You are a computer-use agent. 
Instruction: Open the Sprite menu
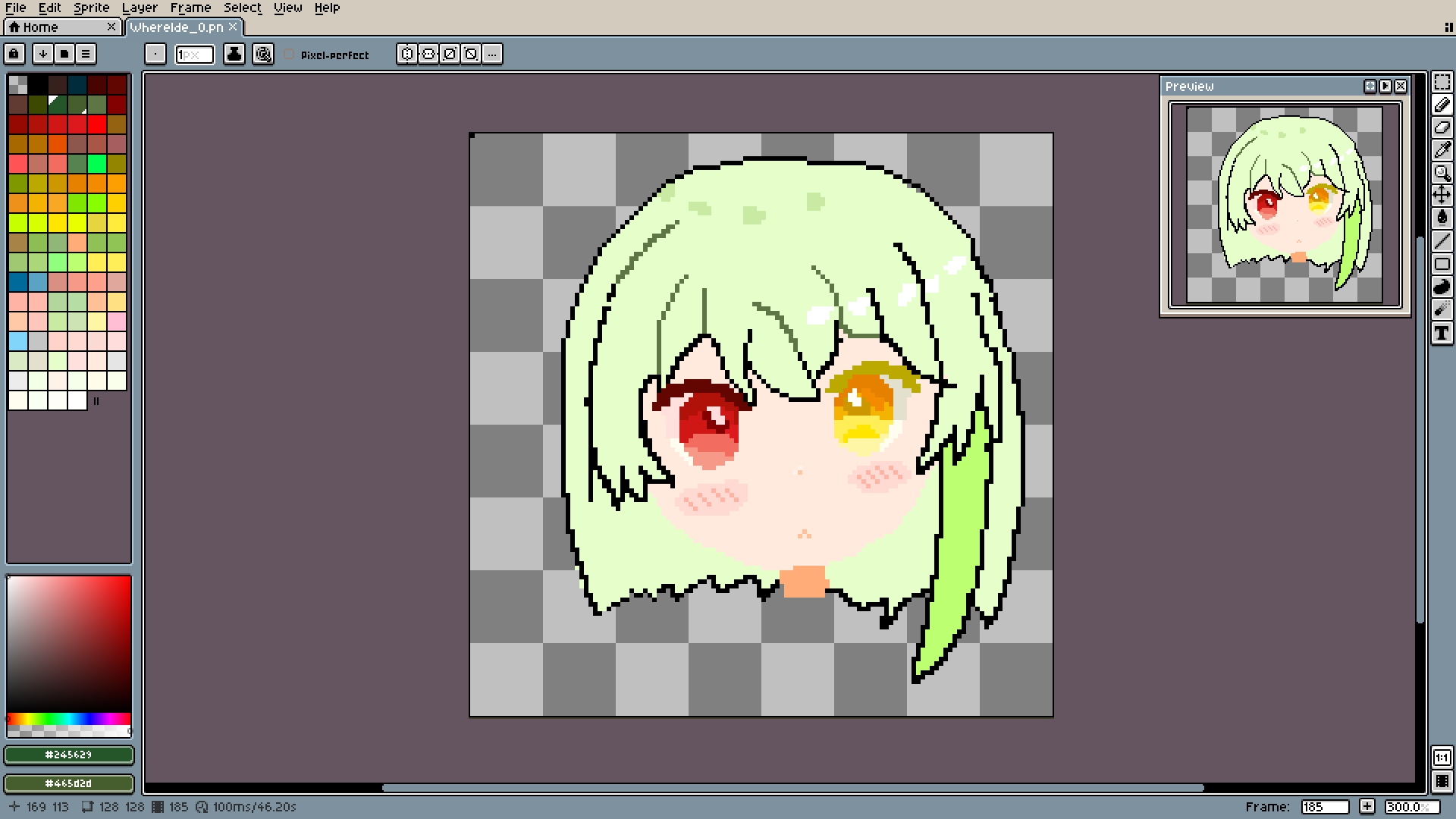coord(91,8)
